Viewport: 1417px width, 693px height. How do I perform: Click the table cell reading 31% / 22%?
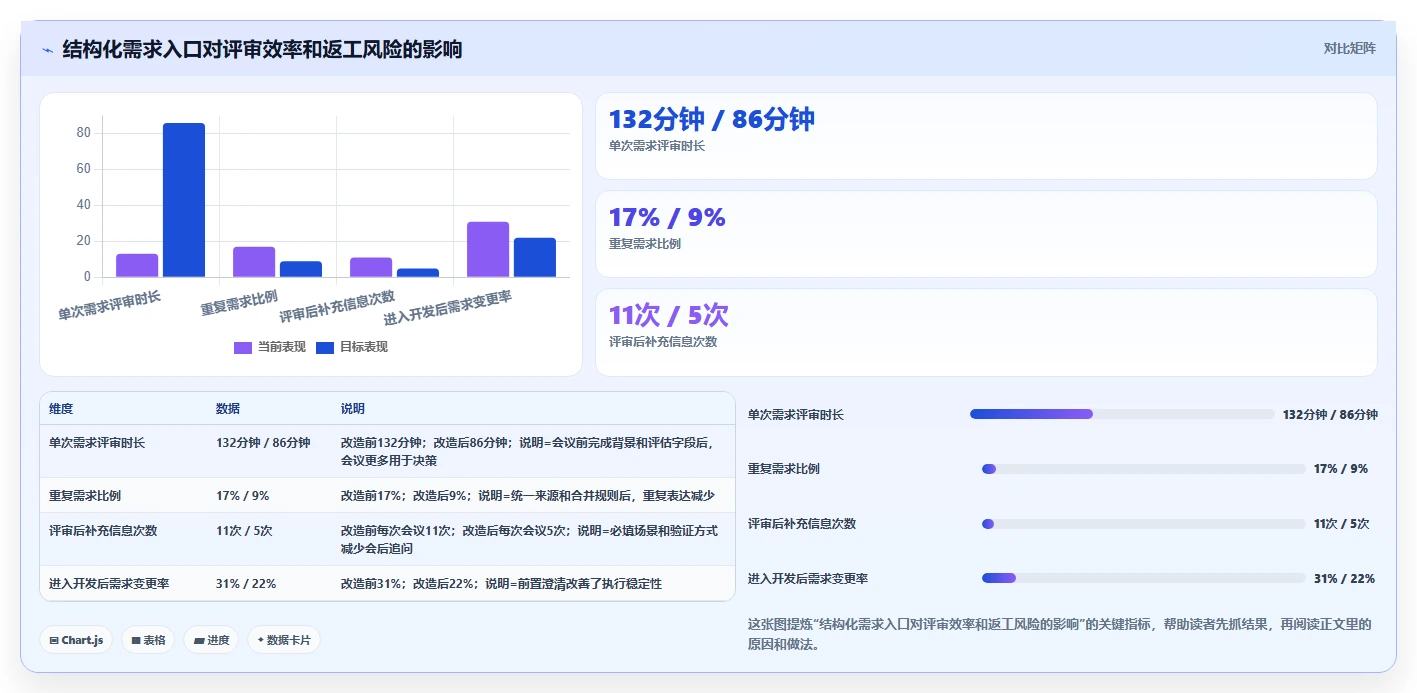coord(246,583)
